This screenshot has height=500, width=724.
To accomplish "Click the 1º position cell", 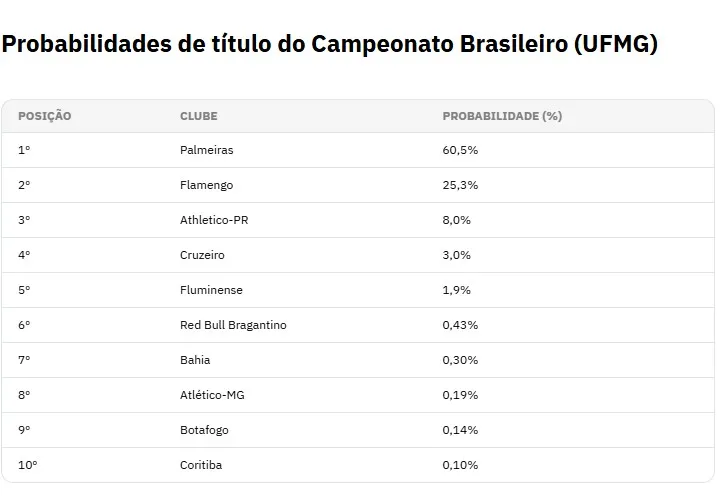I will point(24,150).
